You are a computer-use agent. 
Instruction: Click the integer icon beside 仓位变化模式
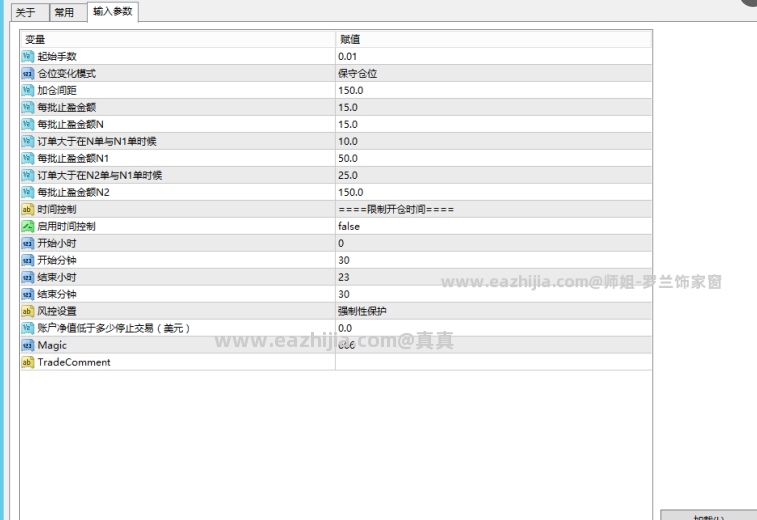pos(28,73)
